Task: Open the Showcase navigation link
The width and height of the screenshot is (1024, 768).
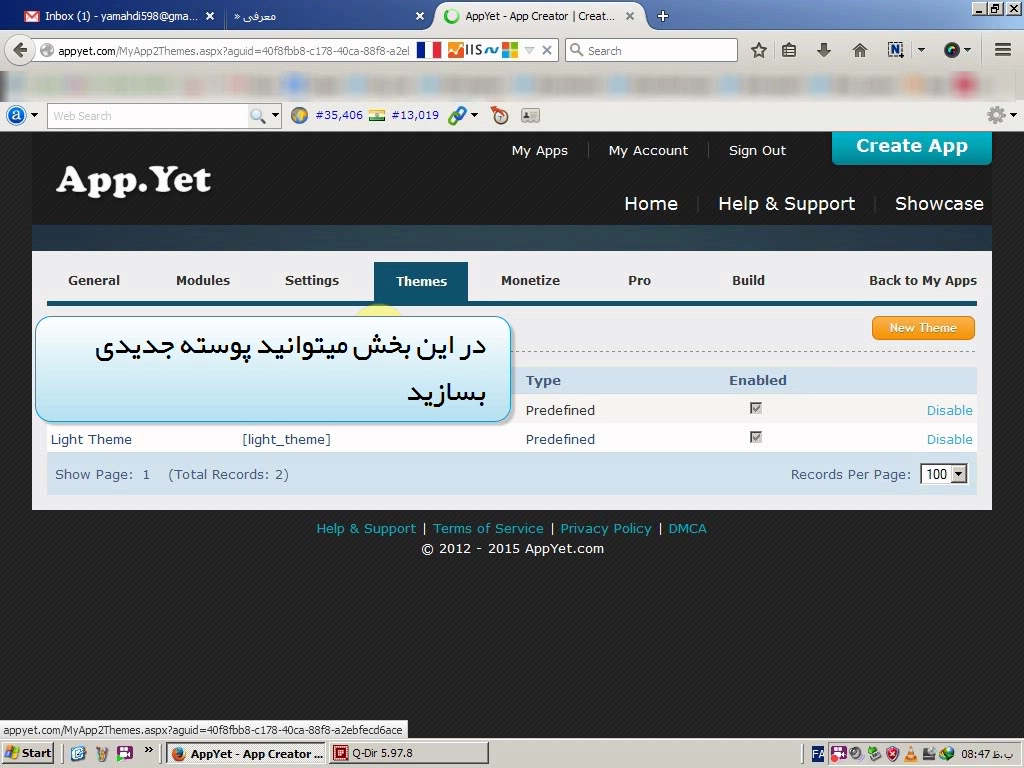Action: pyautogui.click(x=939, y=203)
